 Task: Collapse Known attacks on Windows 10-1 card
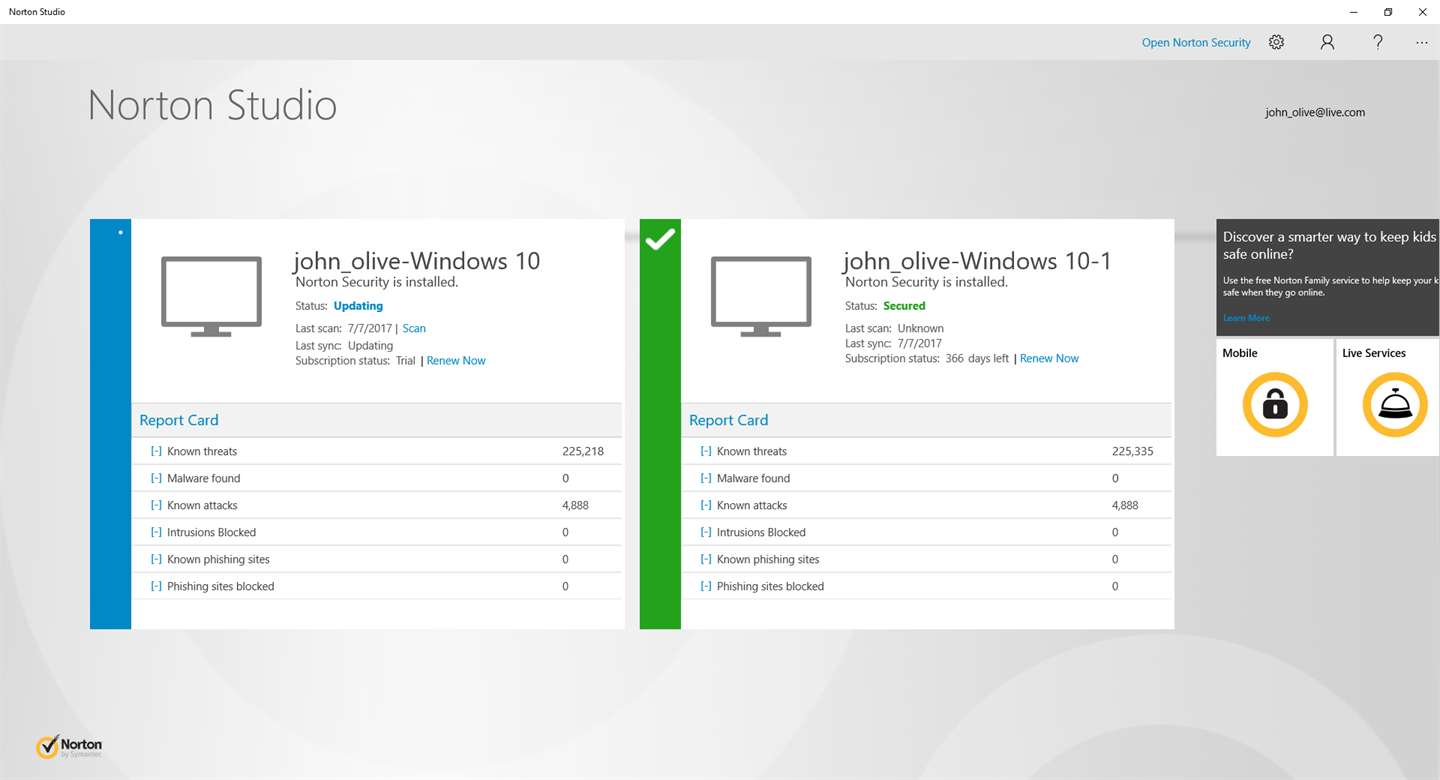point(706,505)
